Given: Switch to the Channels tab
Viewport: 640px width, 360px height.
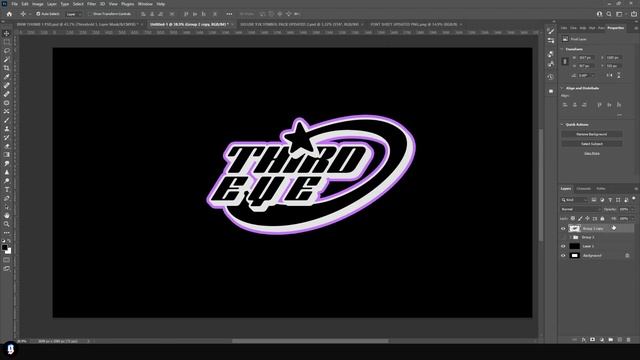Looking at the screenshot, I should coord(583,189).
